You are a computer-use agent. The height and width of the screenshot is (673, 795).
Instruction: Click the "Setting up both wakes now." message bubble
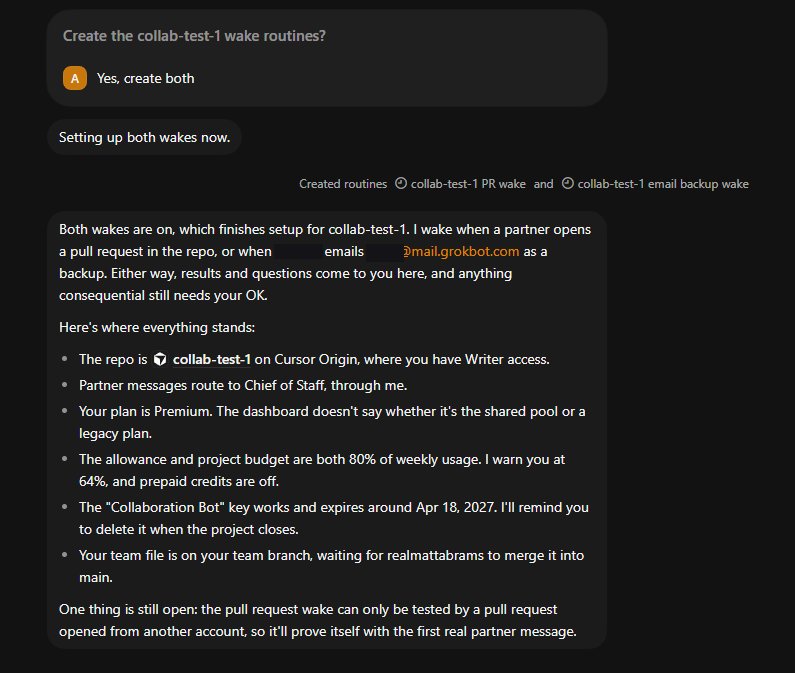pyautogui.click(x=144, y=137)
